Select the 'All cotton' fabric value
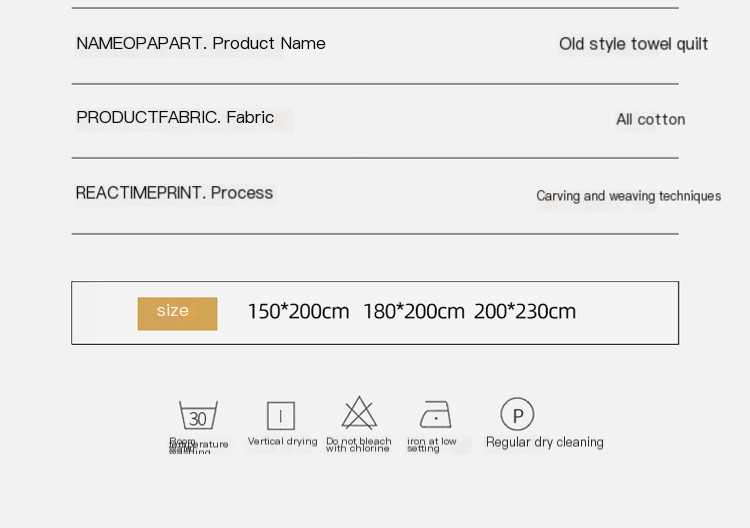The width and height of the screenshot is (750, 528). click(x=650, y=120)
